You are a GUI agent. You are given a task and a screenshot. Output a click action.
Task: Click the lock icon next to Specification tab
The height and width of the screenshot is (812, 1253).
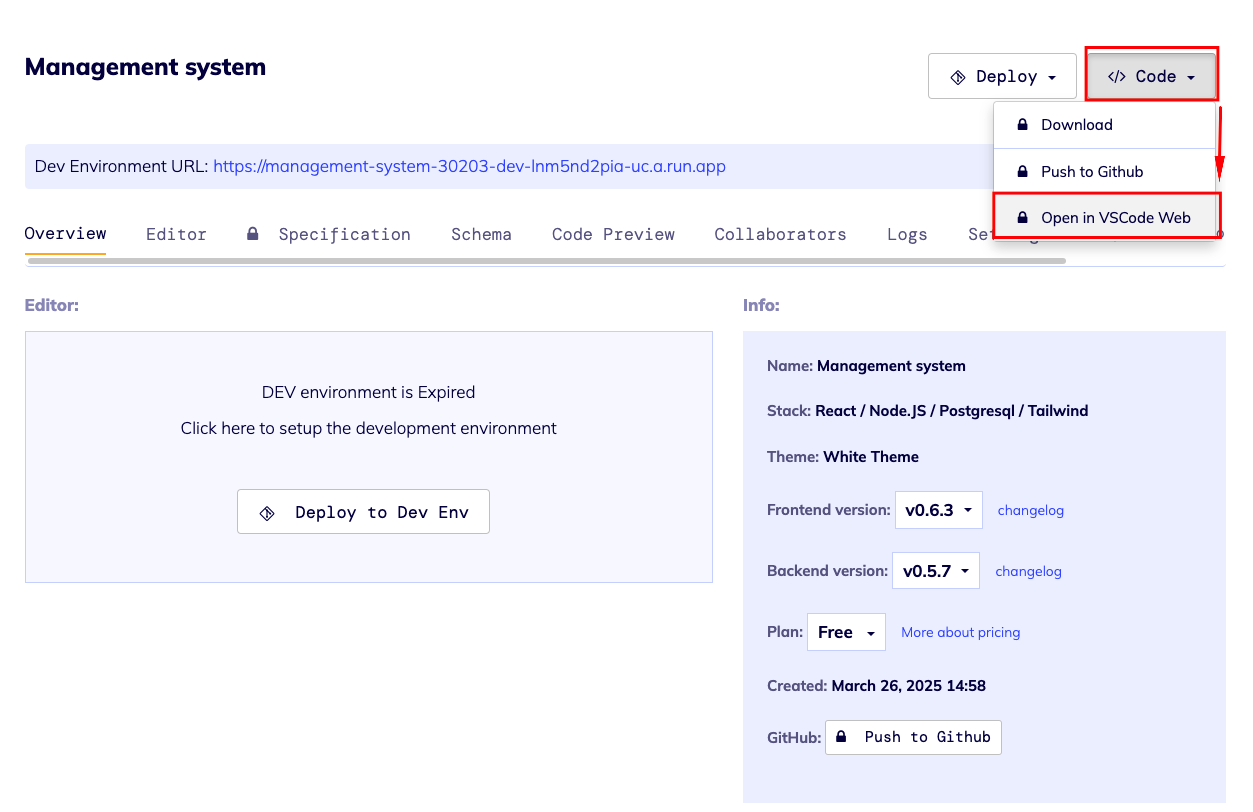tap(253, 234)
